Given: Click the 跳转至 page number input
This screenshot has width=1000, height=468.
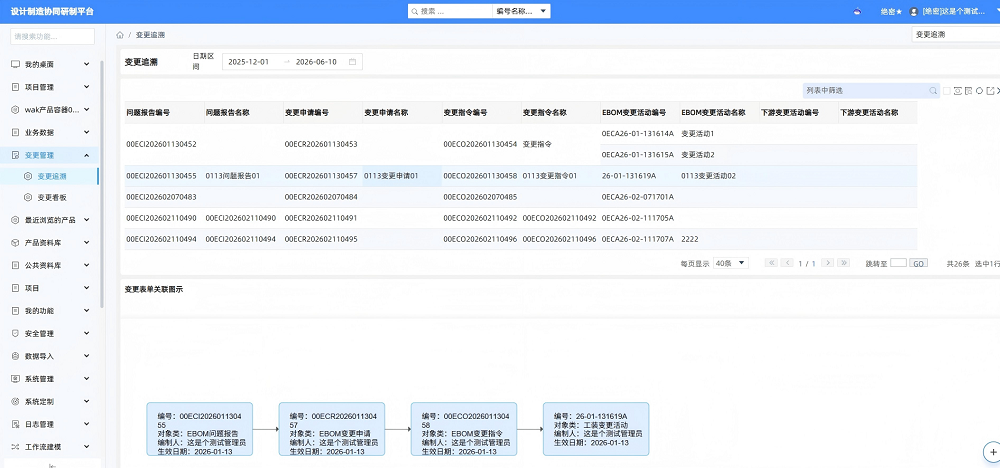Looking at the screenshot, I should 898,263.
